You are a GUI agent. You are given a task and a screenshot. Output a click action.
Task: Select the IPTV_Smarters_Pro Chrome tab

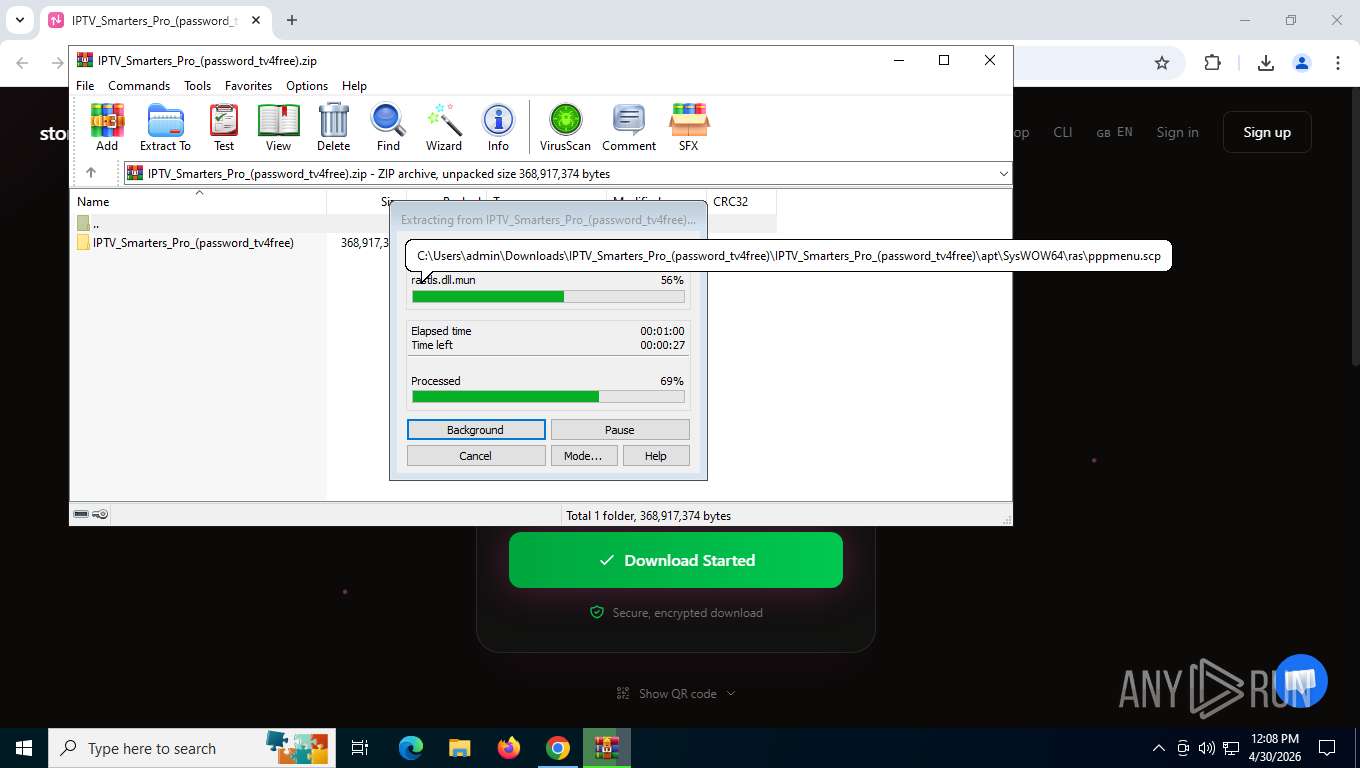pos(155,20)
